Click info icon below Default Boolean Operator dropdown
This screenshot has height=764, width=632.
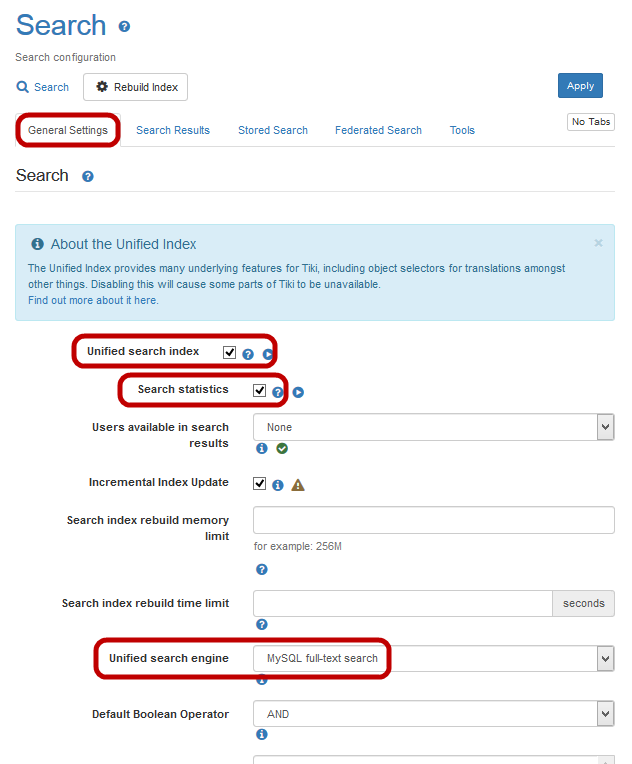(x=262, y=734)
